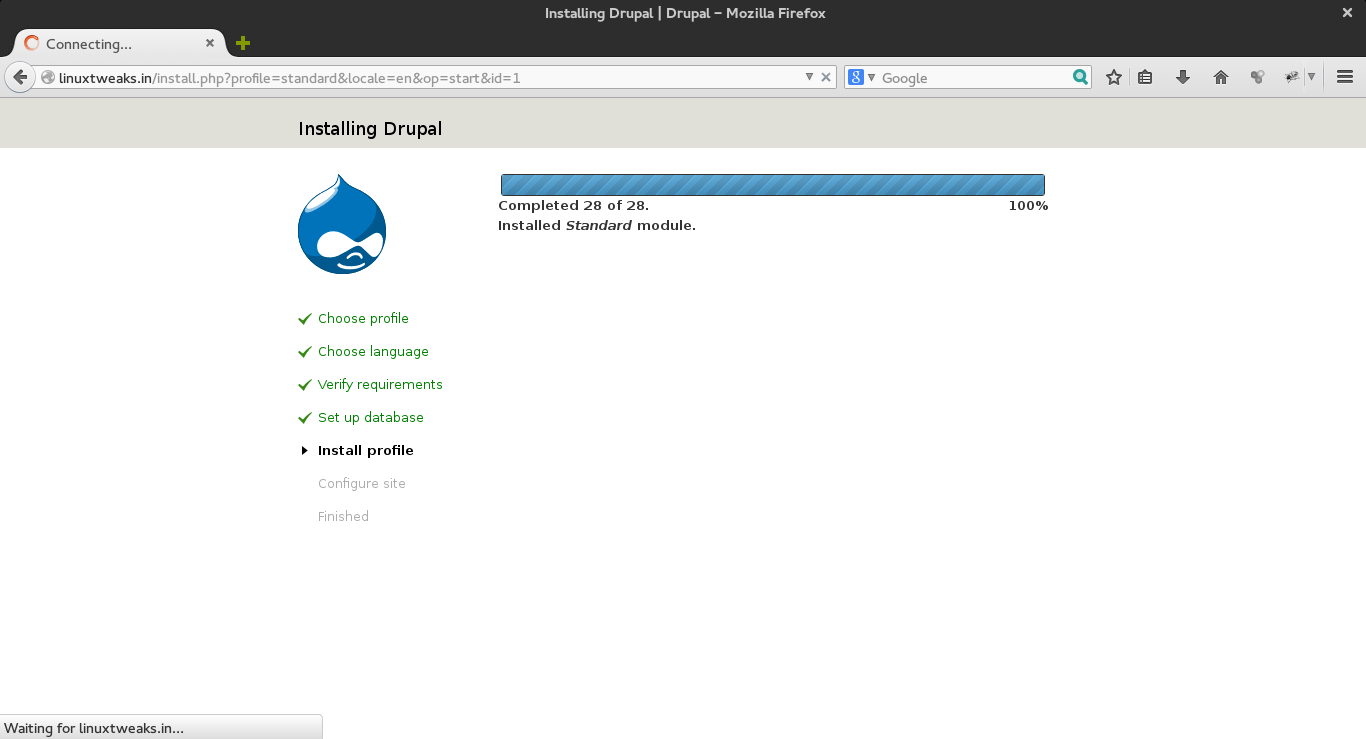Select the Connecting... browser tab
1366x739 pixels.
110,43
